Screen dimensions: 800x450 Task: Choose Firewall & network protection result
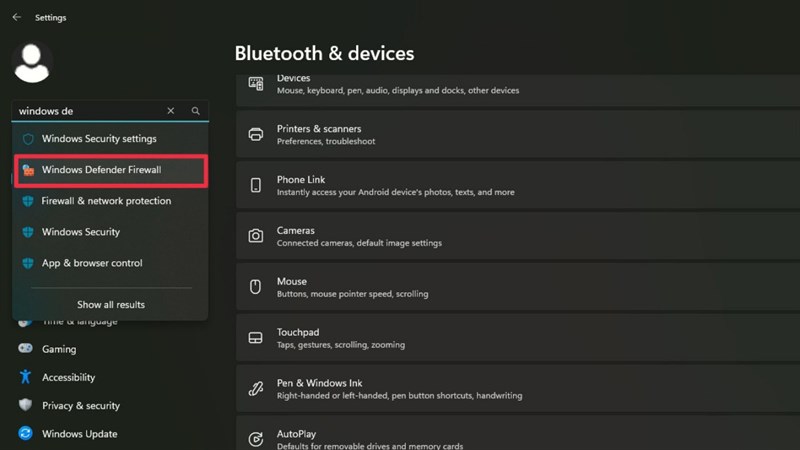[110, 201]
